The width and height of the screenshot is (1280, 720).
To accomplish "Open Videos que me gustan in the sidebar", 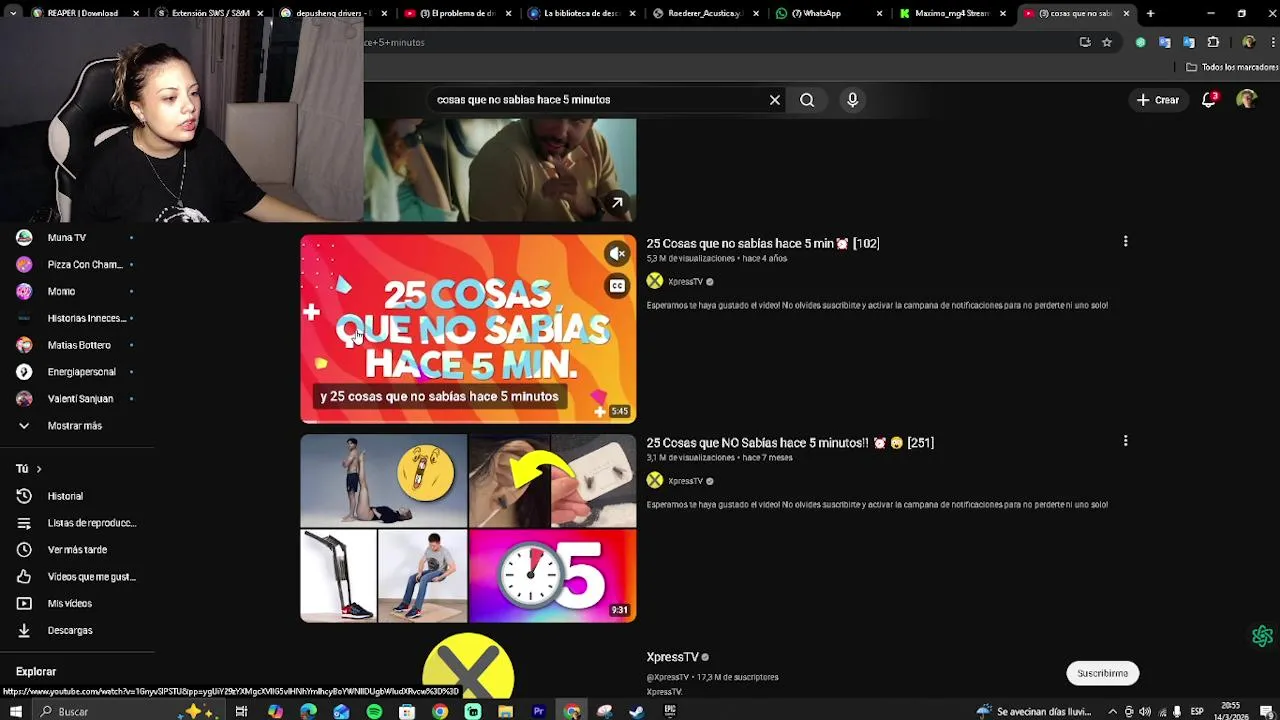I will [77, 577].
